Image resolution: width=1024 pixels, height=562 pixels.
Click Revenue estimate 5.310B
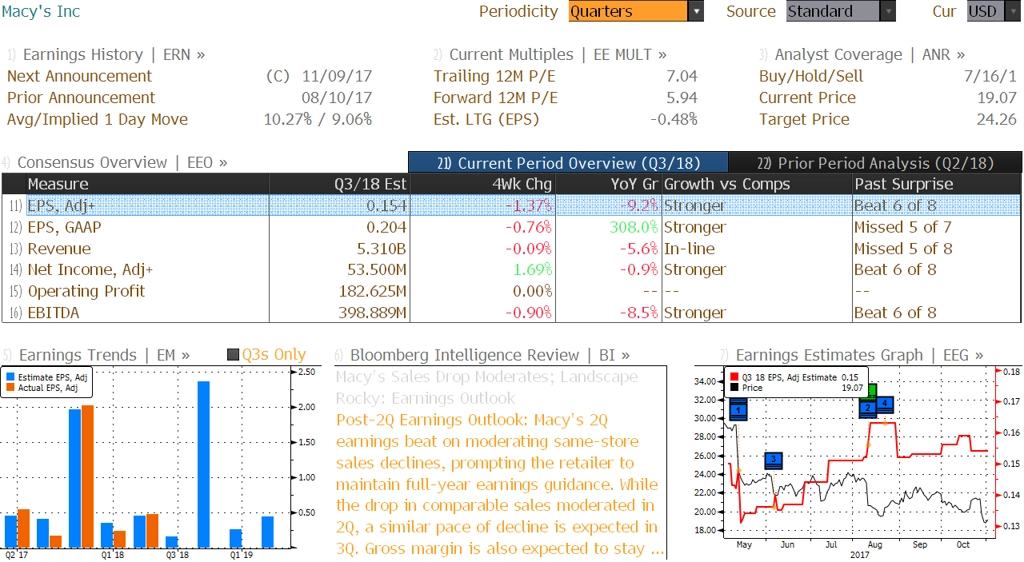[x=381, y=249]
